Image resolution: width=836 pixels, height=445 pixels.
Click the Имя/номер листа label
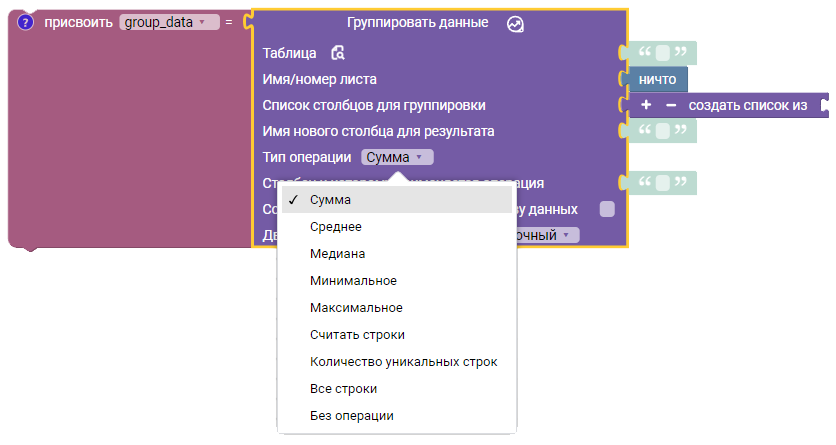click(319, 79)
